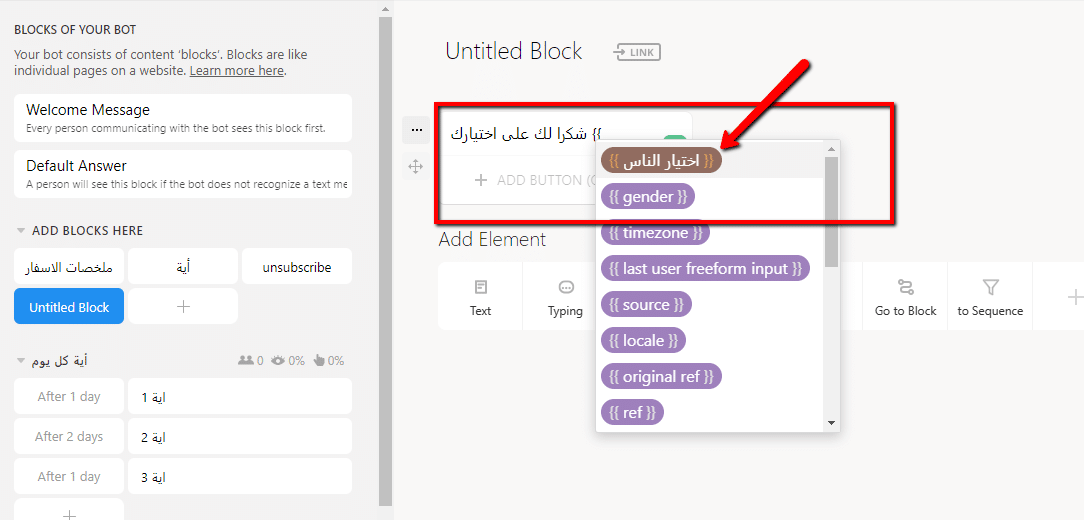Open the Welcome Message block

pyautogui.click(x=183, y=118)
